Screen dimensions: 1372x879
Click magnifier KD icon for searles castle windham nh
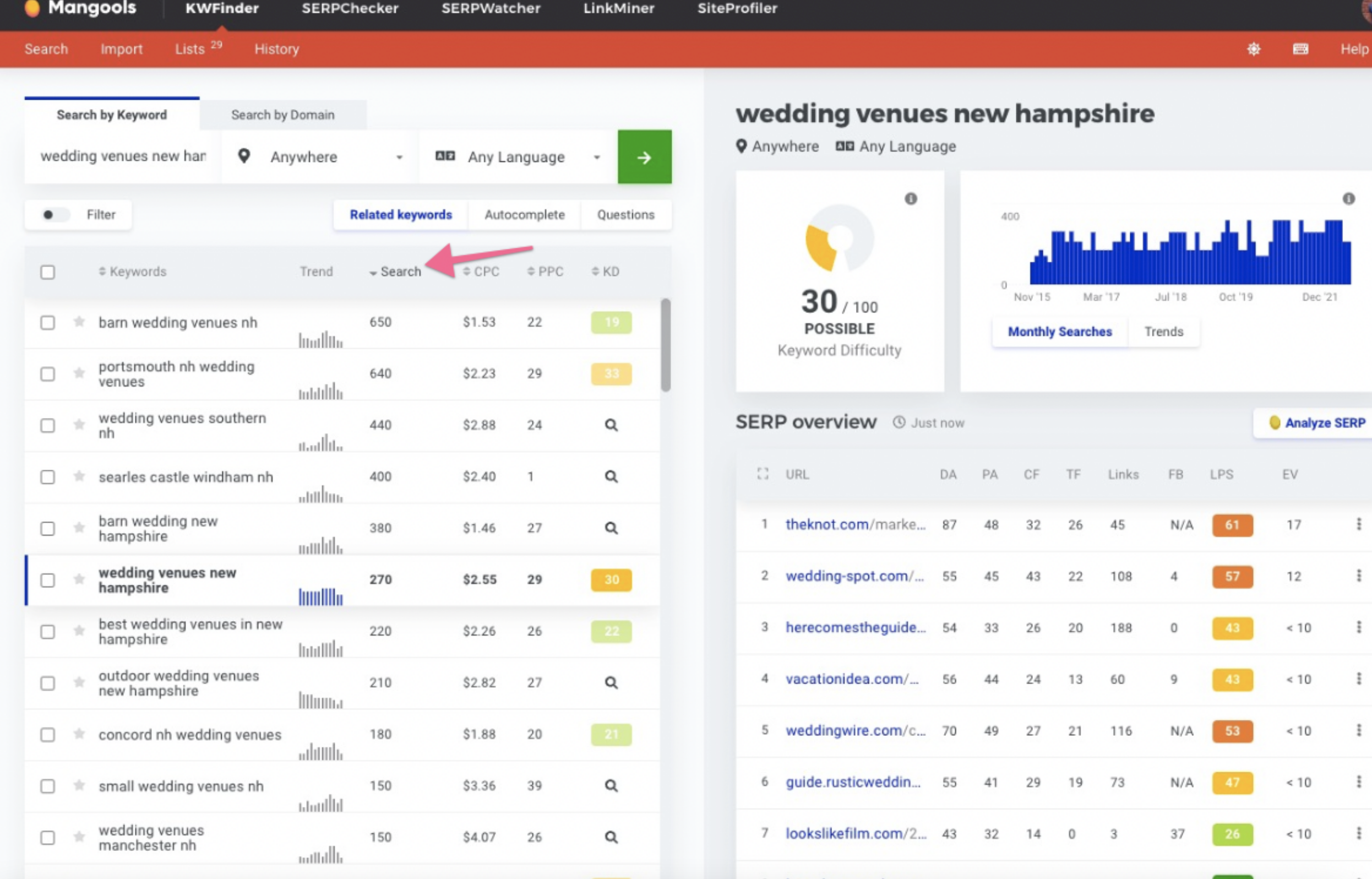(611, 476)
